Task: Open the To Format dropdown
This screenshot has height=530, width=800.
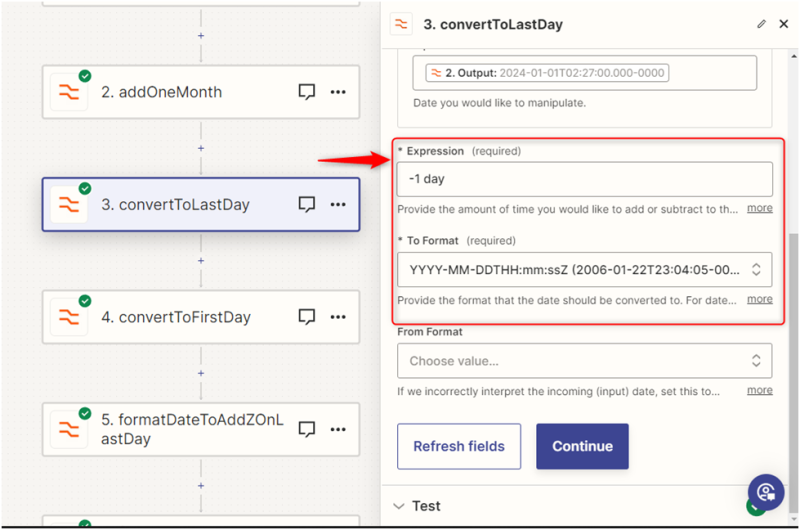Action: (584, 269)
